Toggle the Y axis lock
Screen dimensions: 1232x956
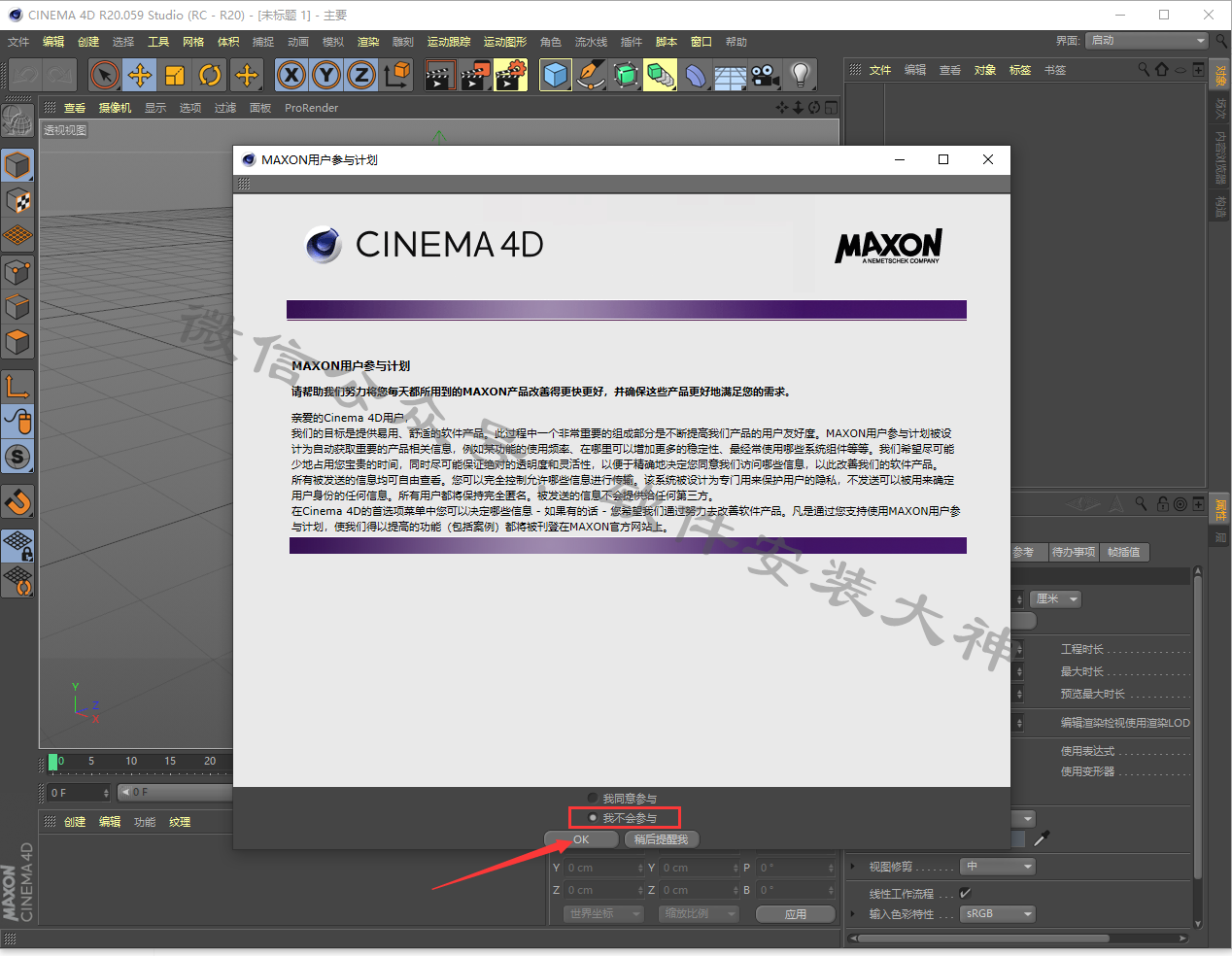(x=326, y=75)
